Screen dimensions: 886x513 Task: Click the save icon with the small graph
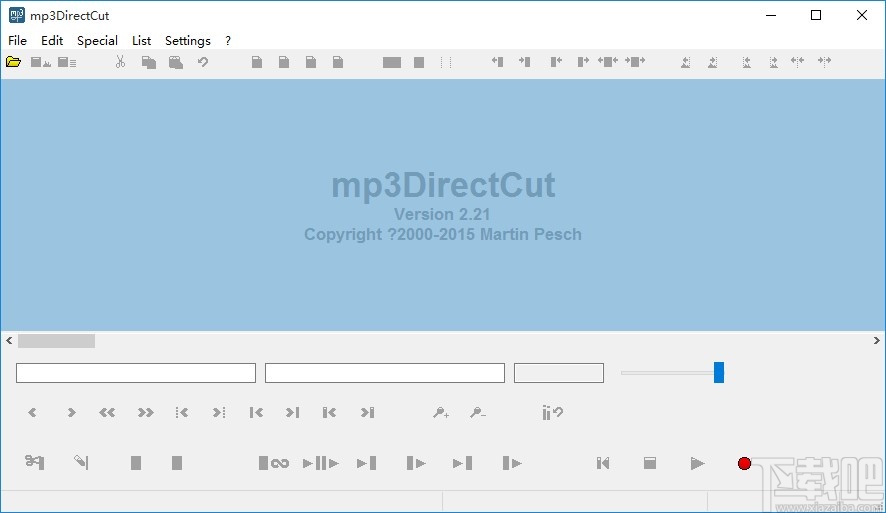41,62
